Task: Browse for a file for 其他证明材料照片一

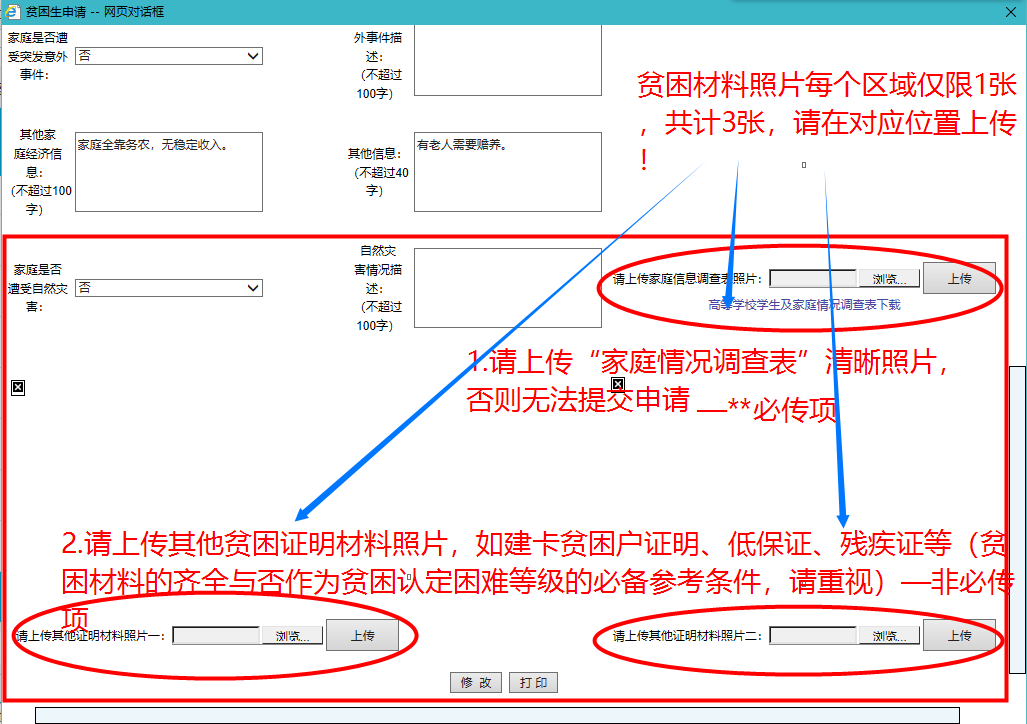Action: click(x=292, y=636)
